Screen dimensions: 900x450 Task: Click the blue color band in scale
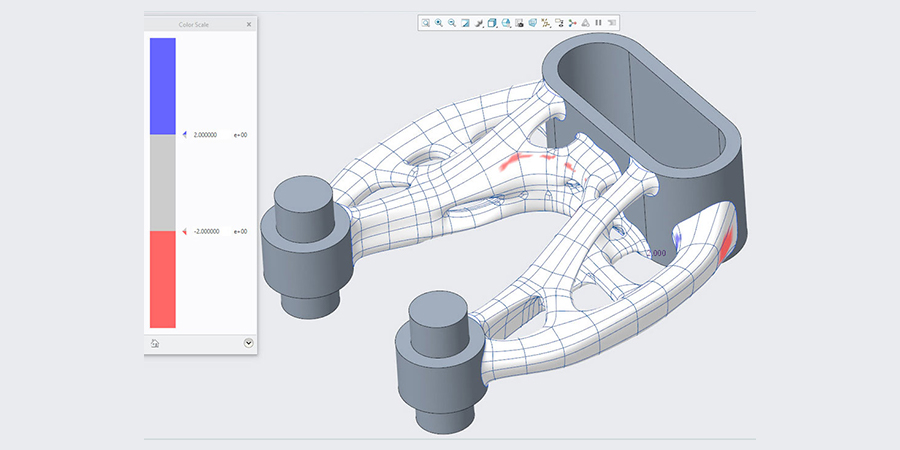click(162, 86)
